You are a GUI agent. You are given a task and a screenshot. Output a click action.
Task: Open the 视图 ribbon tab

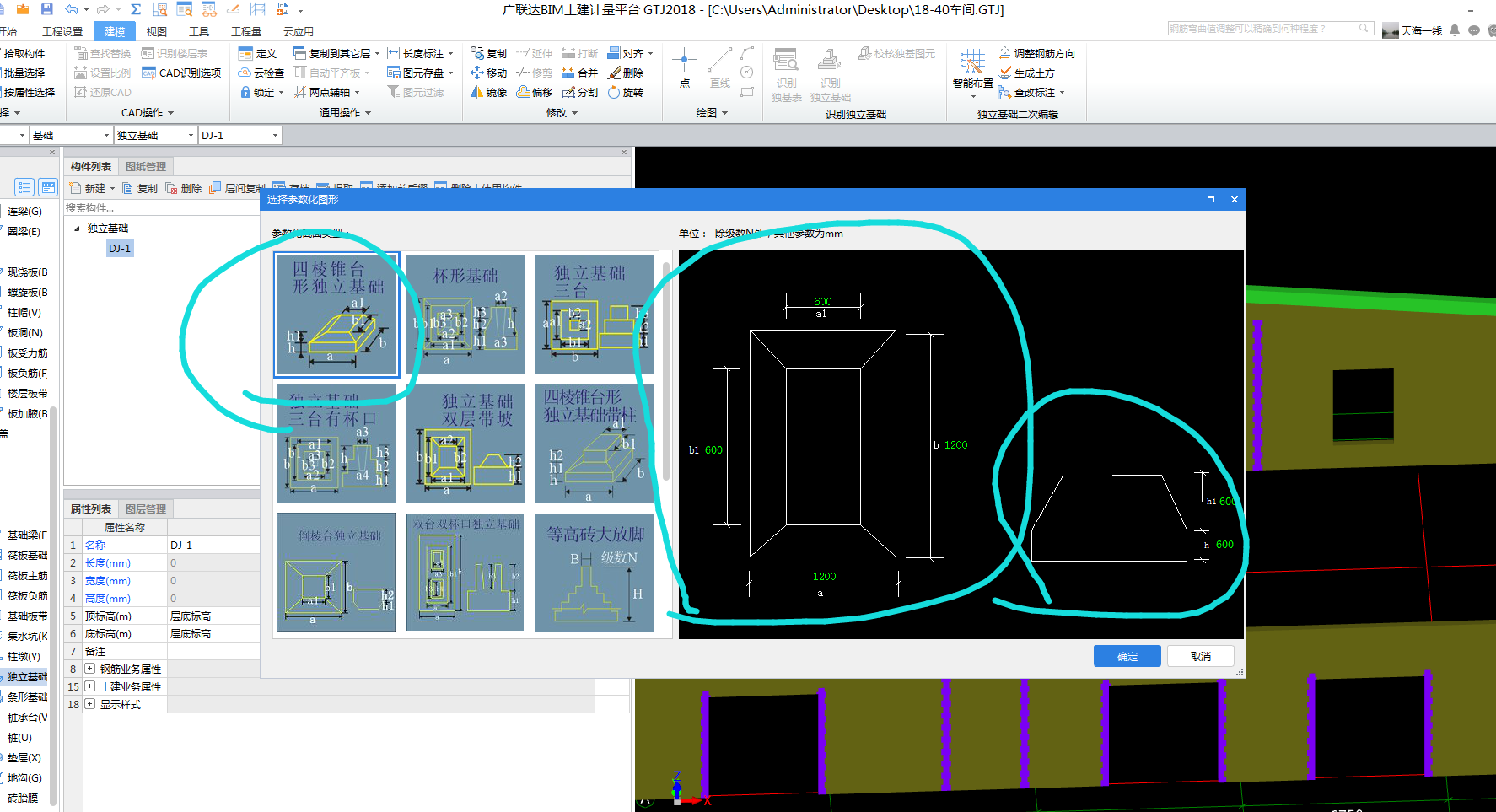156,31
